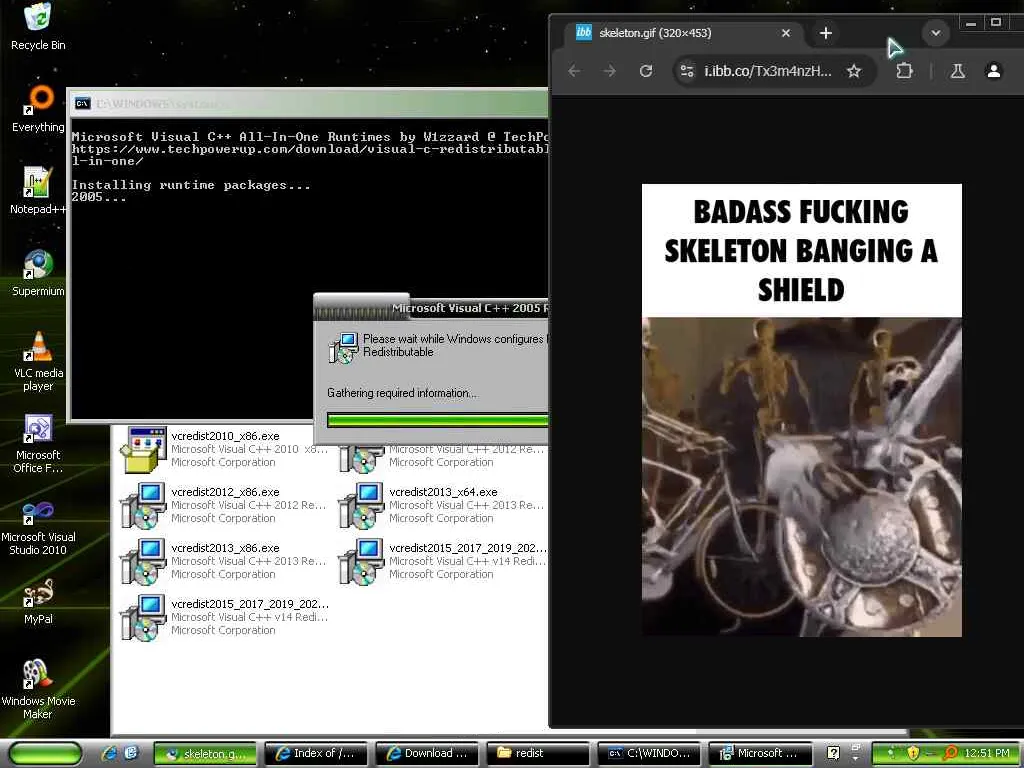Image resolution: width=1024 pixels, height=768 pixels.
Task: Click 'Gathering required information...' status text
Action: pos(402,393)
